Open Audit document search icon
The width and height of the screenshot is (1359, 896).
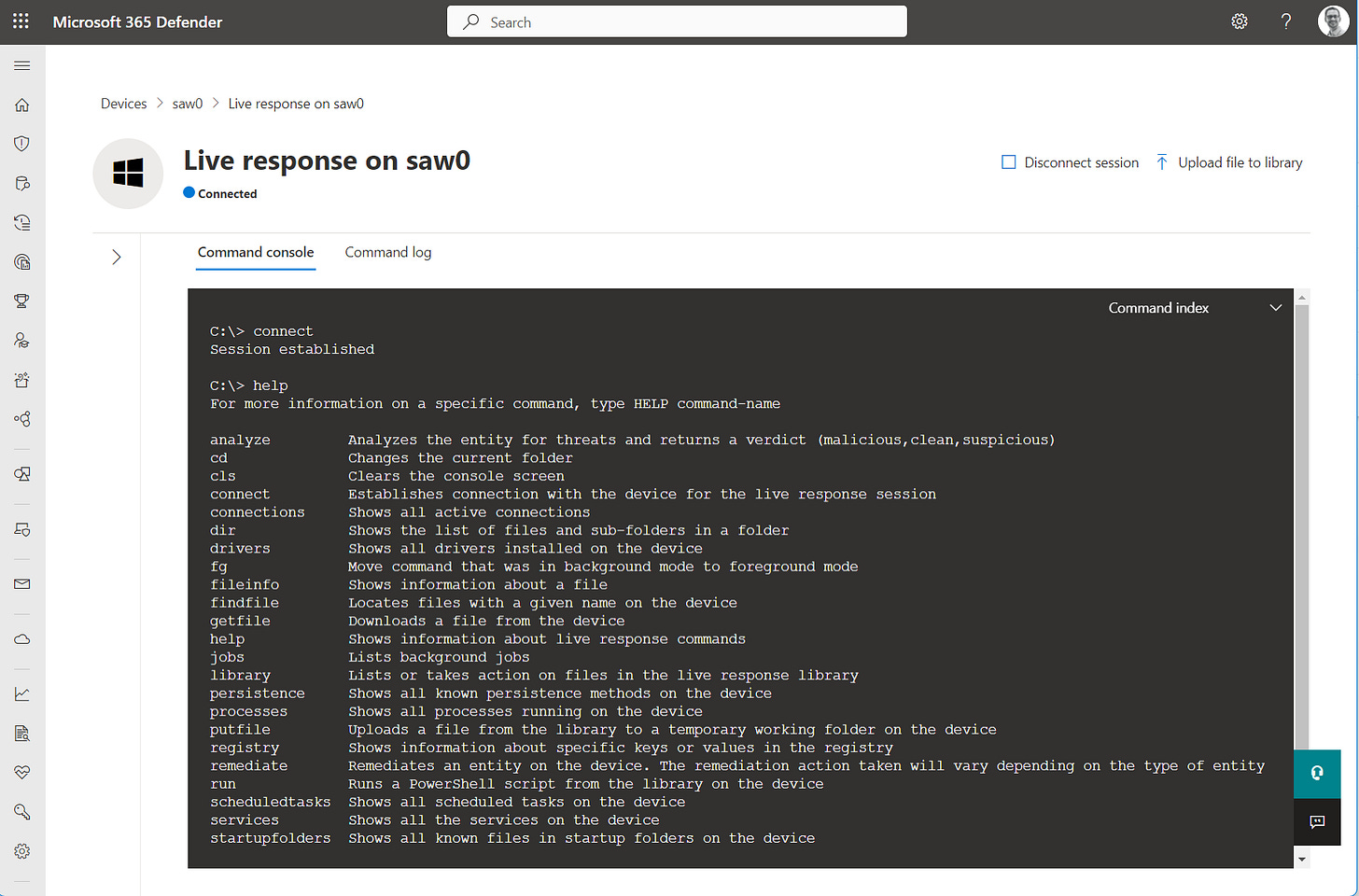coord(22,733)
